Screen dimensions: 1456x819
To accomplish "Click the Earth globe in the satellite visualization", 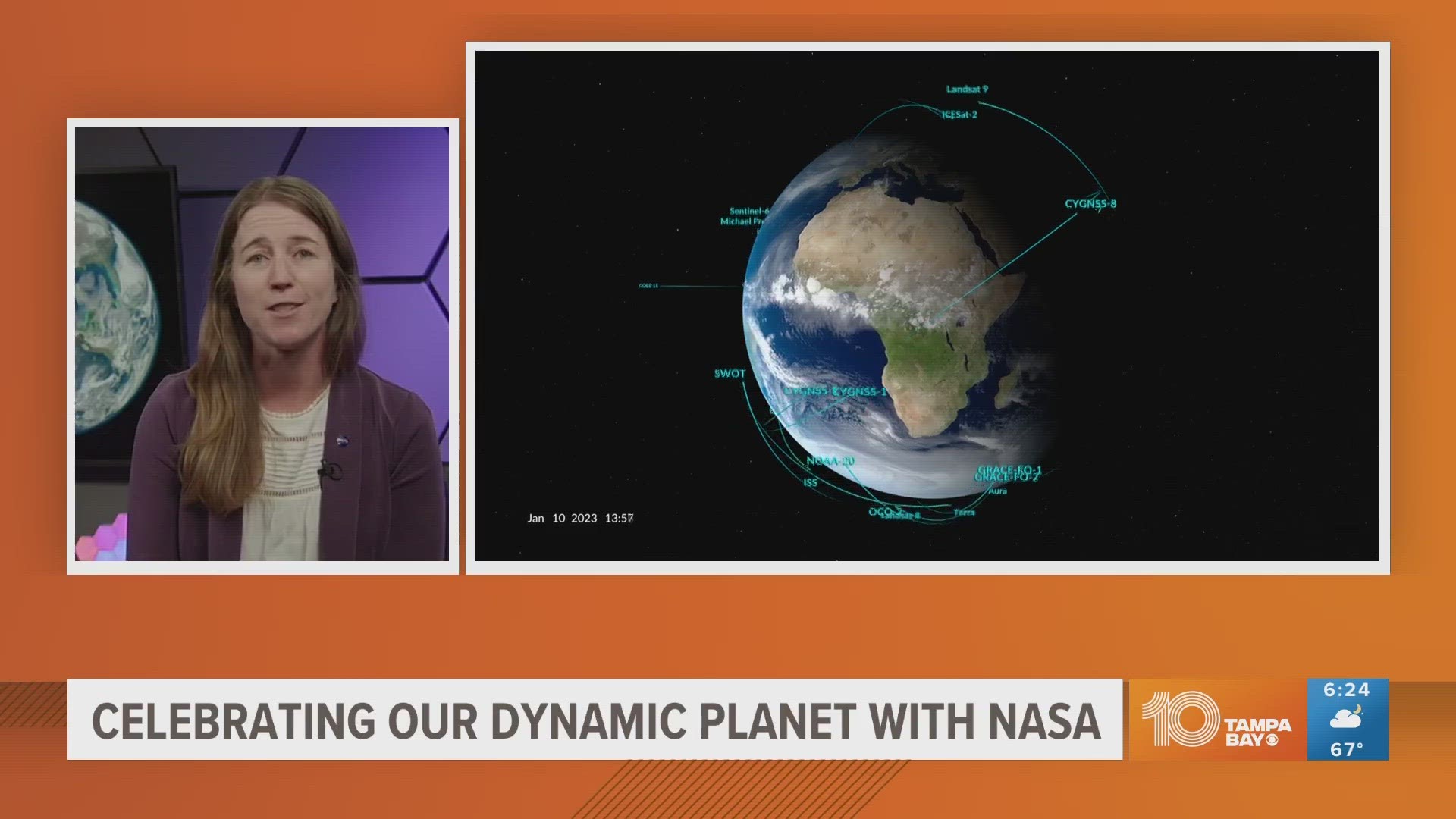I will click(x=902, y=317).
